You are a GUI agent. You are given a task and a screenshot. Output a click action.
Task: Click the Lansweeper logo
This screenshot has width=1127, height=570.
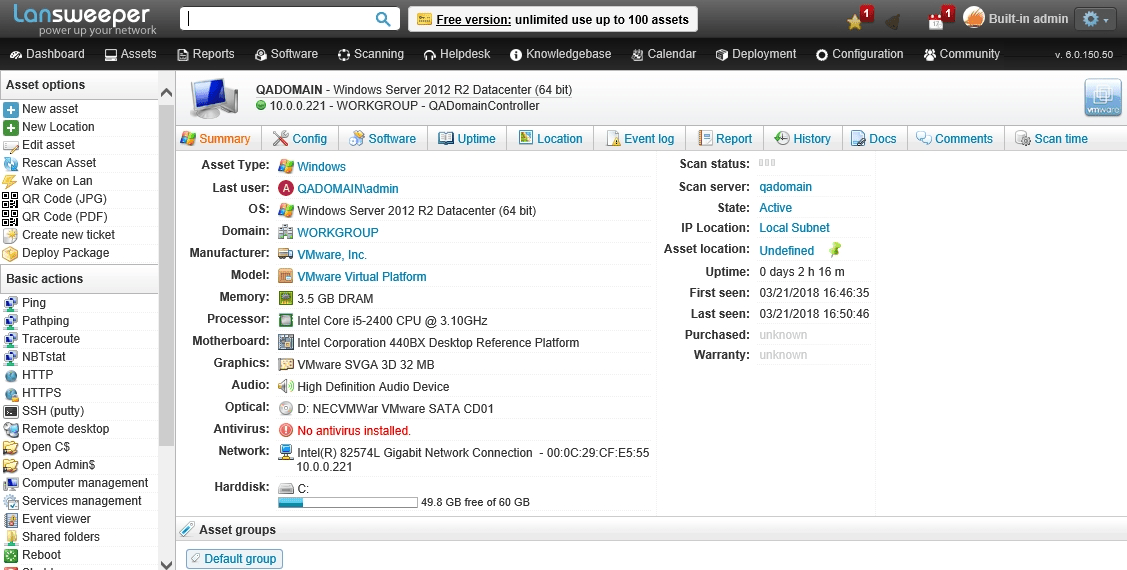click(x=82, y=19)
